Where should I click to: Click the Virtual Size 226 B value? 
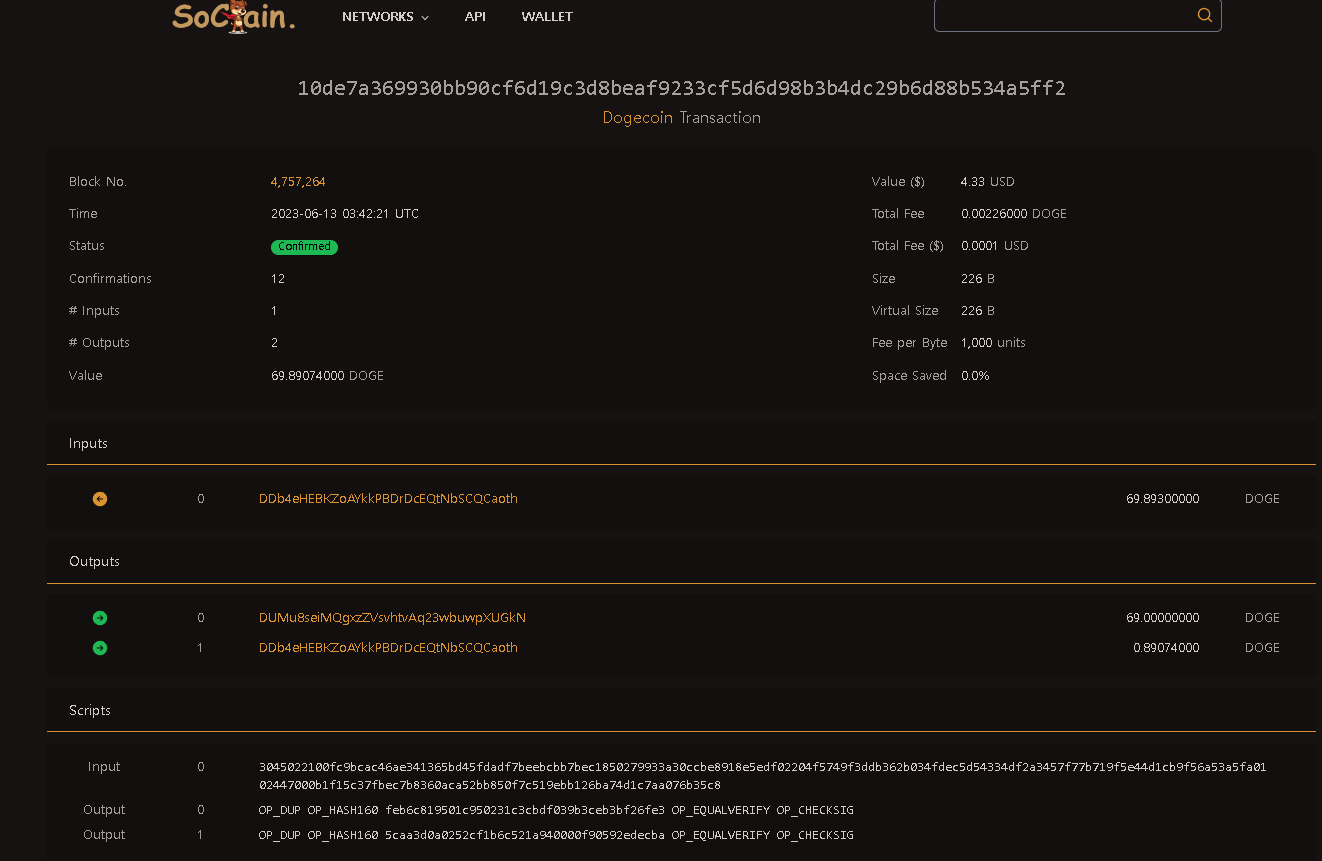point(978,311)
